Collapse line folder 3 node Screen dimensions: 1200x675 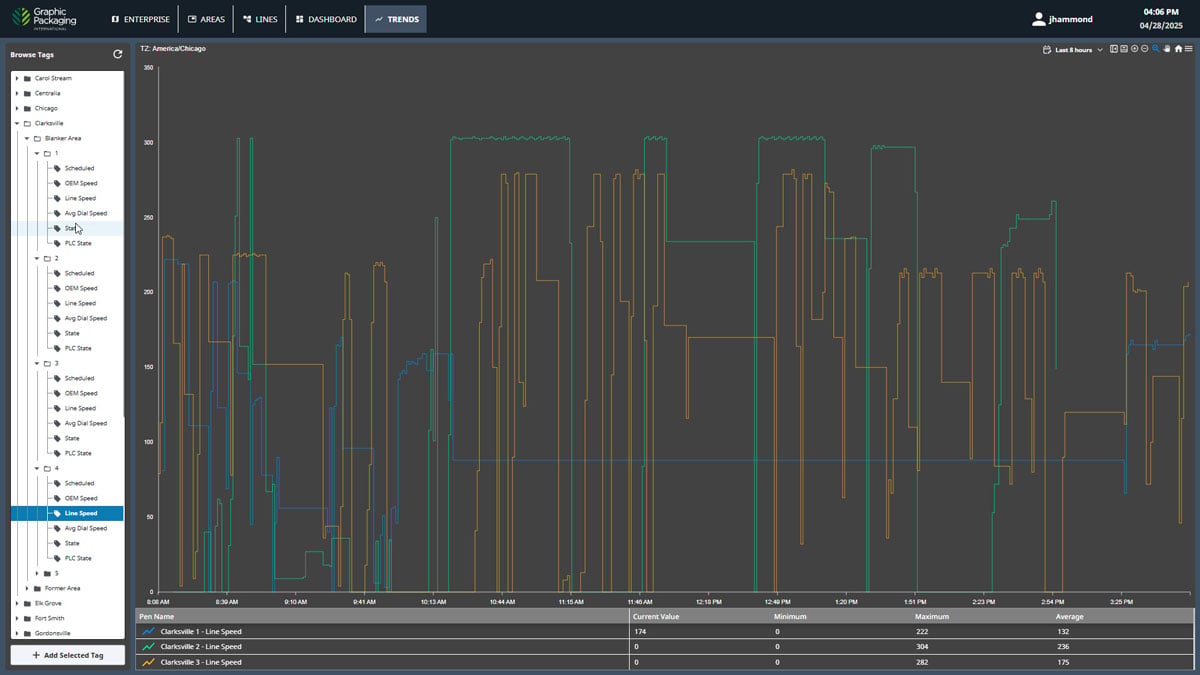point(37,363)
